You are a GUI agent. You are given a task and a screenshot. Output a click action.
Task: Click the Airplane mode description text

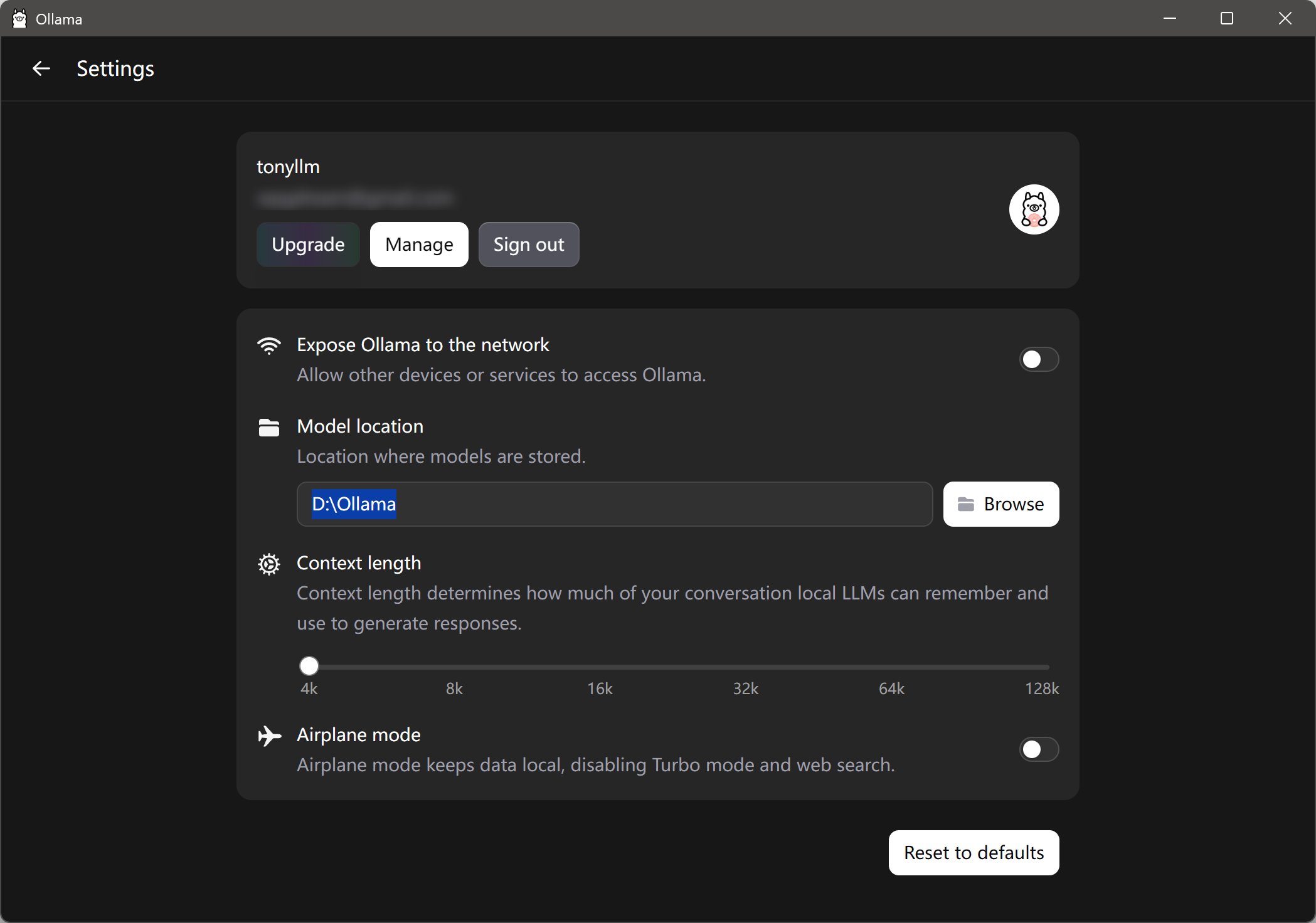[x=595, y=765]
